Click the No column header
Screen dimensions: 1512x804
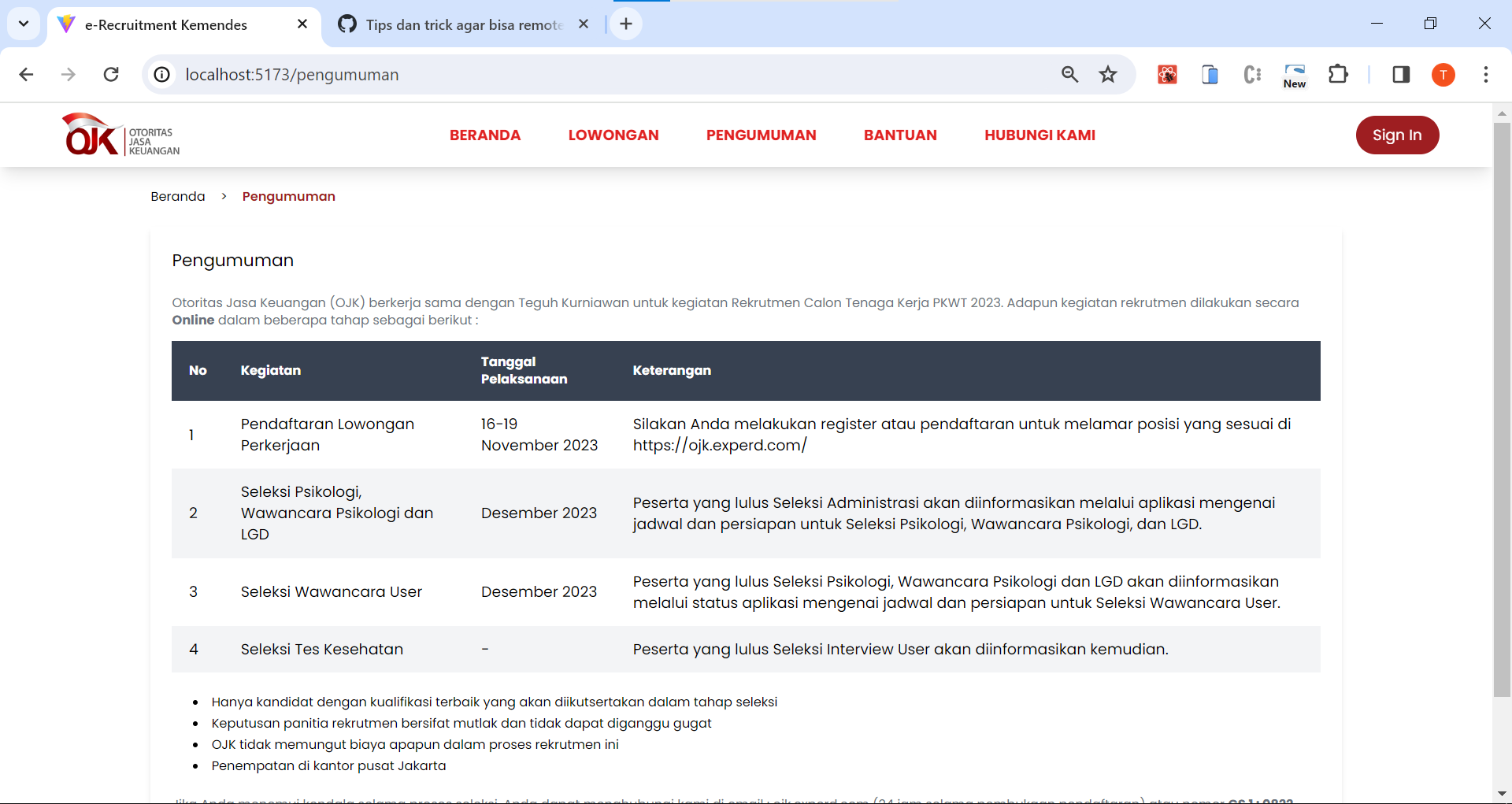click(198, 370)
